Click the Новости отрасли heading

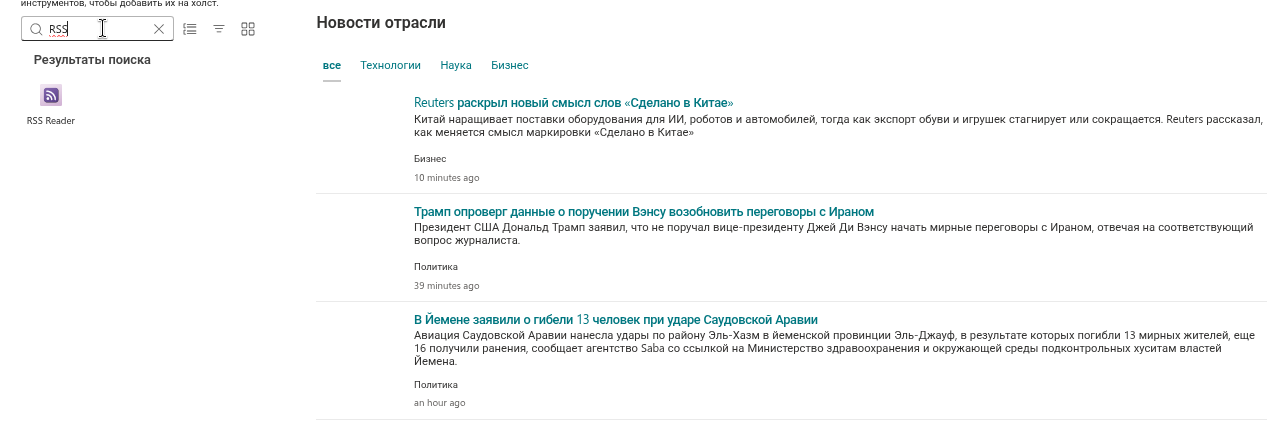[x=381, y=22]
